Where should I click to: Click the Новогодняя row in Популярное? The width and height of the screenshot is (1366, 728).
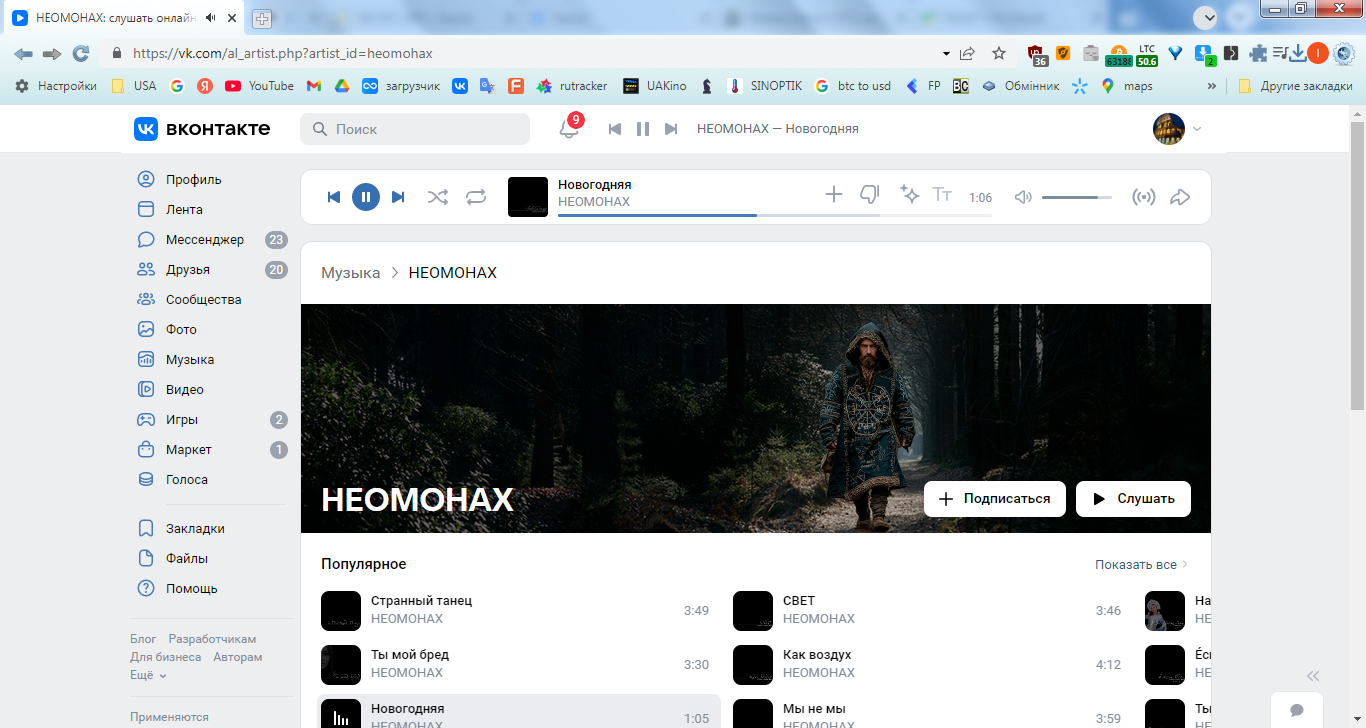519,712
